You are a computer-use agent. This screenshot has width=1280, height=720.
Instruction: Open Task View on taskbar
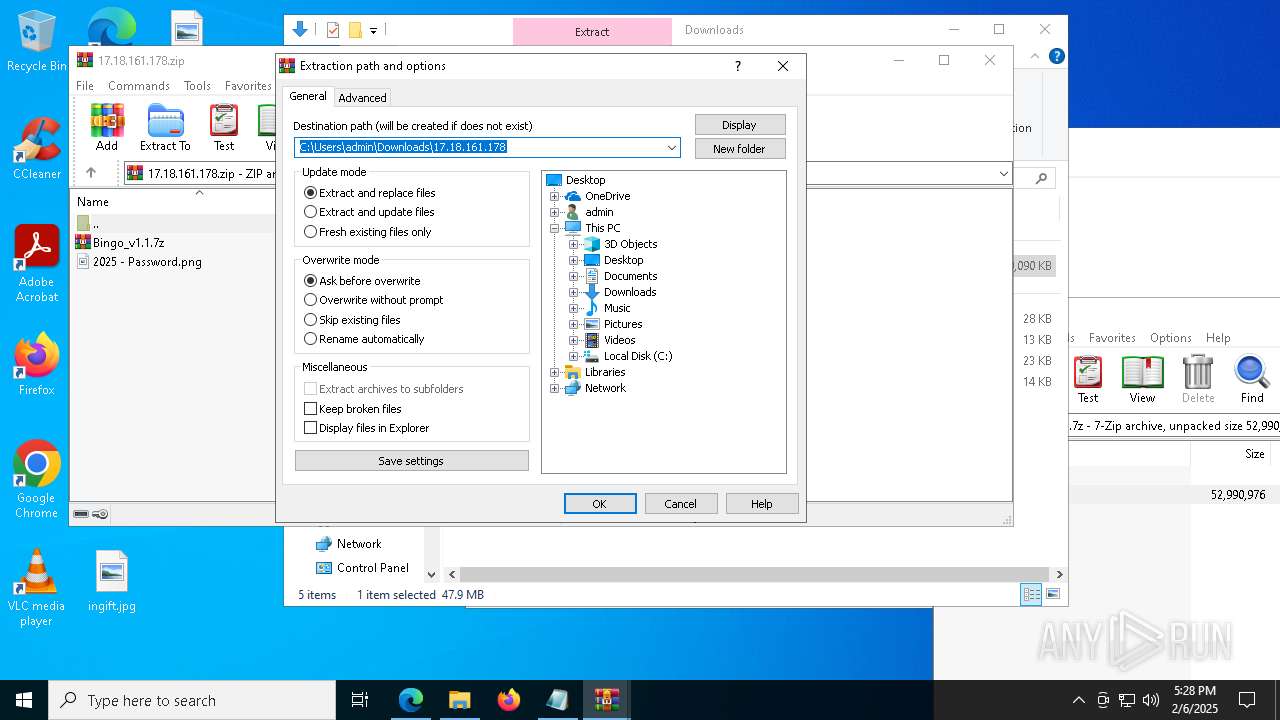360,700
